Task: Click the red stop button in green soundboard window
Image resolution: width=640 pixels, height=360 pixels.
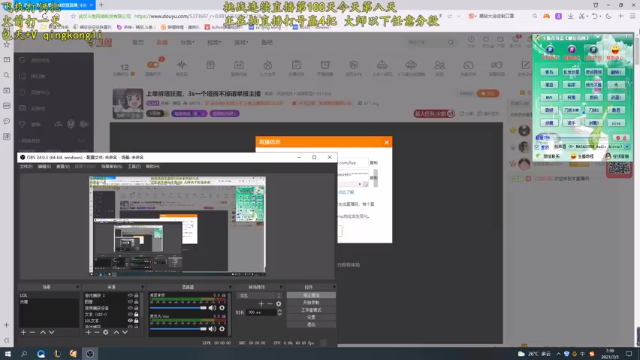Action: point(621,138)
